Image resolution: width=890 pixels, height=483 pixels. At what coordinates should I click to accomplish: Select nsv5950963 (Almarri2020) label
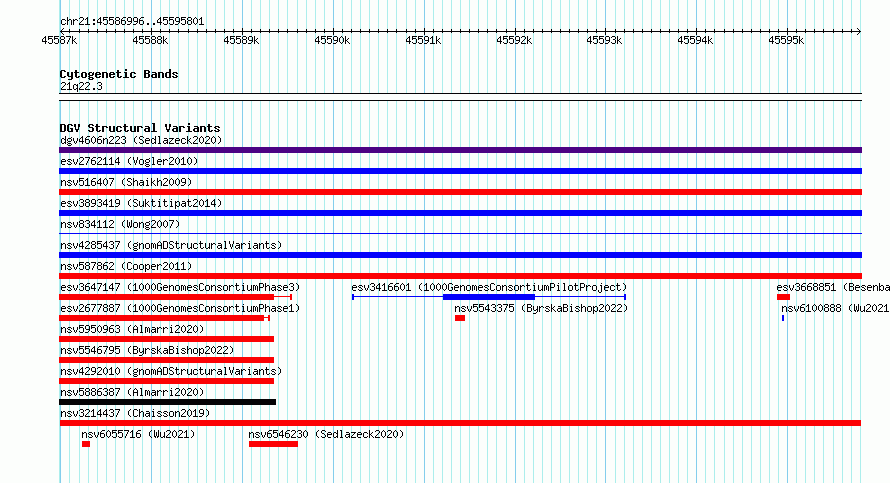[132, 329]
